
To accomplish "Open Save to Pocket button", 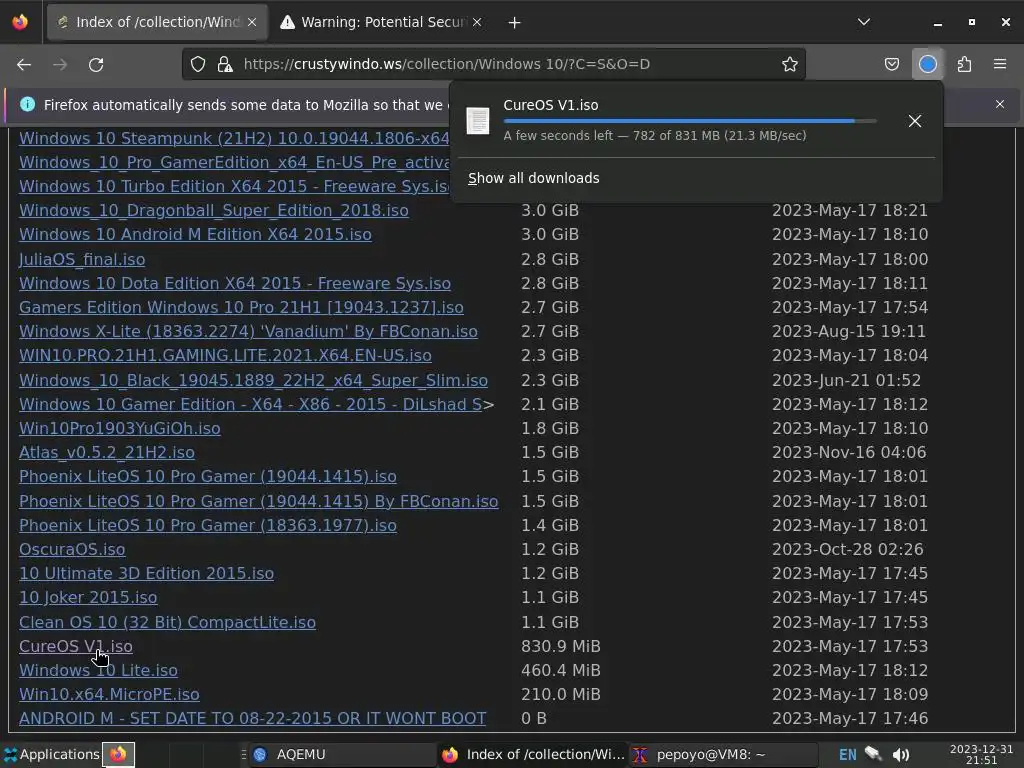I will point(891,64).
